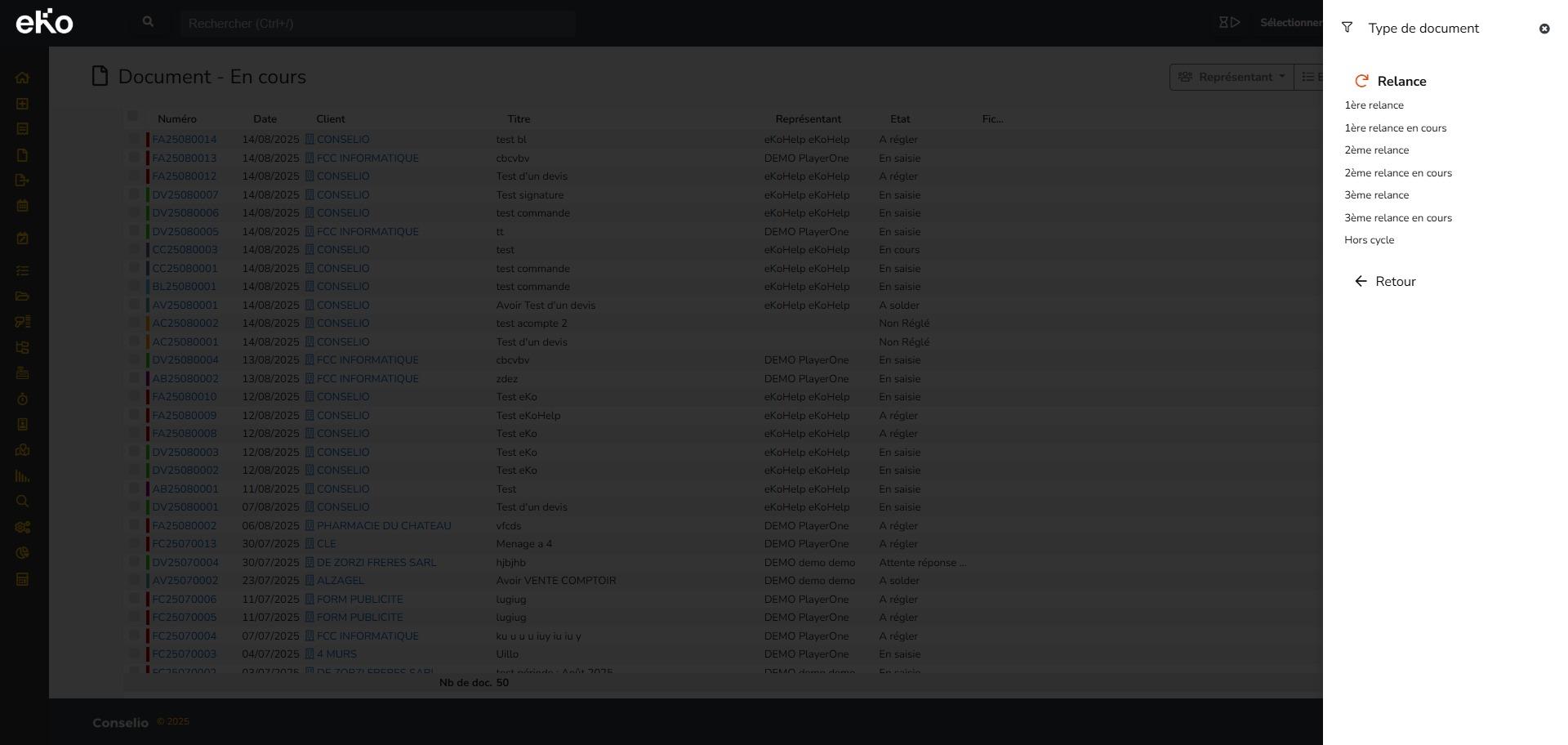Open the Représentant dropdown
This screenshot has height=745, width=1568.
[x=1231, y=77]
